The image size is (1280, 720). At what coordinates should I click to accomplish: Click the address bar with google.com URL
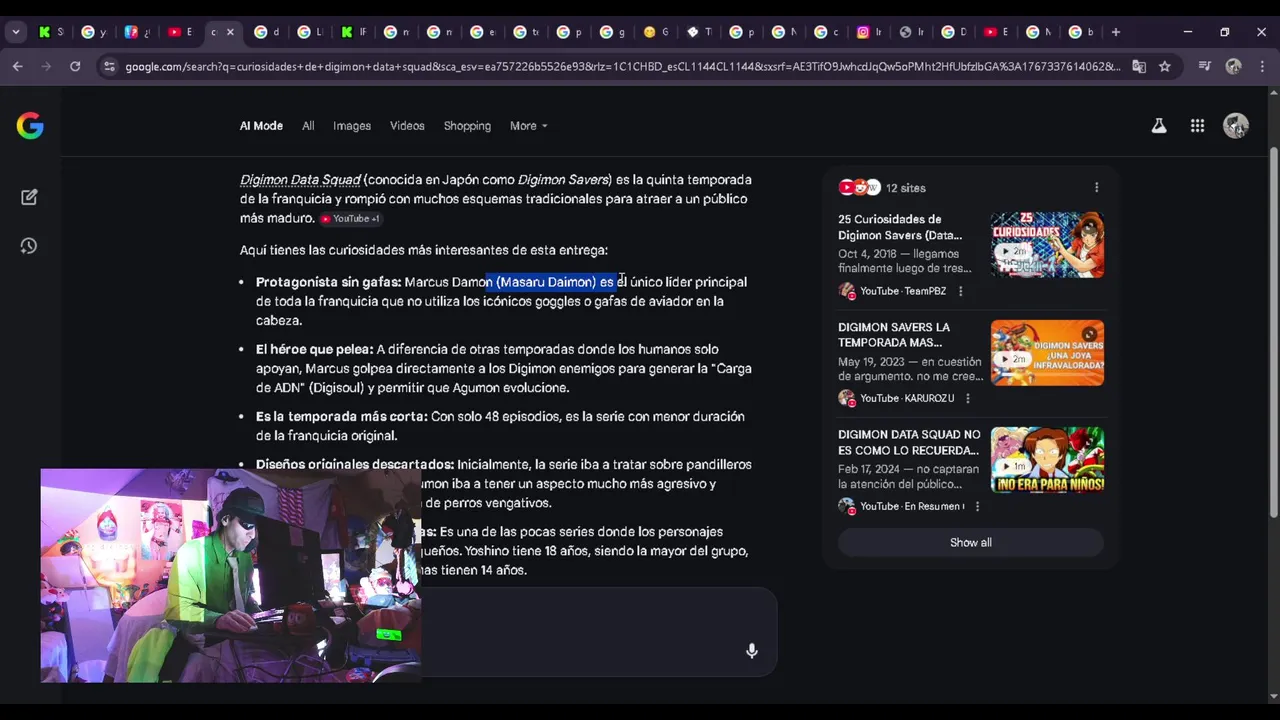coord(620,66)
